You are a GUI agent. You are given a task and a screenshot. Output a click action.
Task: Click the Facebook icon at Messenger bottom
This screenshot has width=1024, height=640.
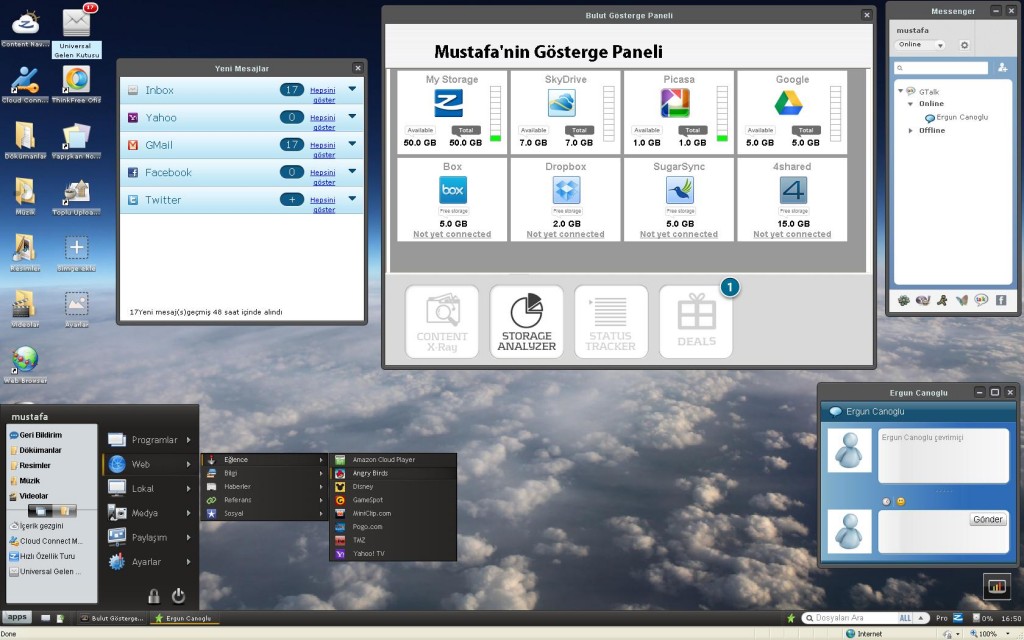[x=1000, y=300]
